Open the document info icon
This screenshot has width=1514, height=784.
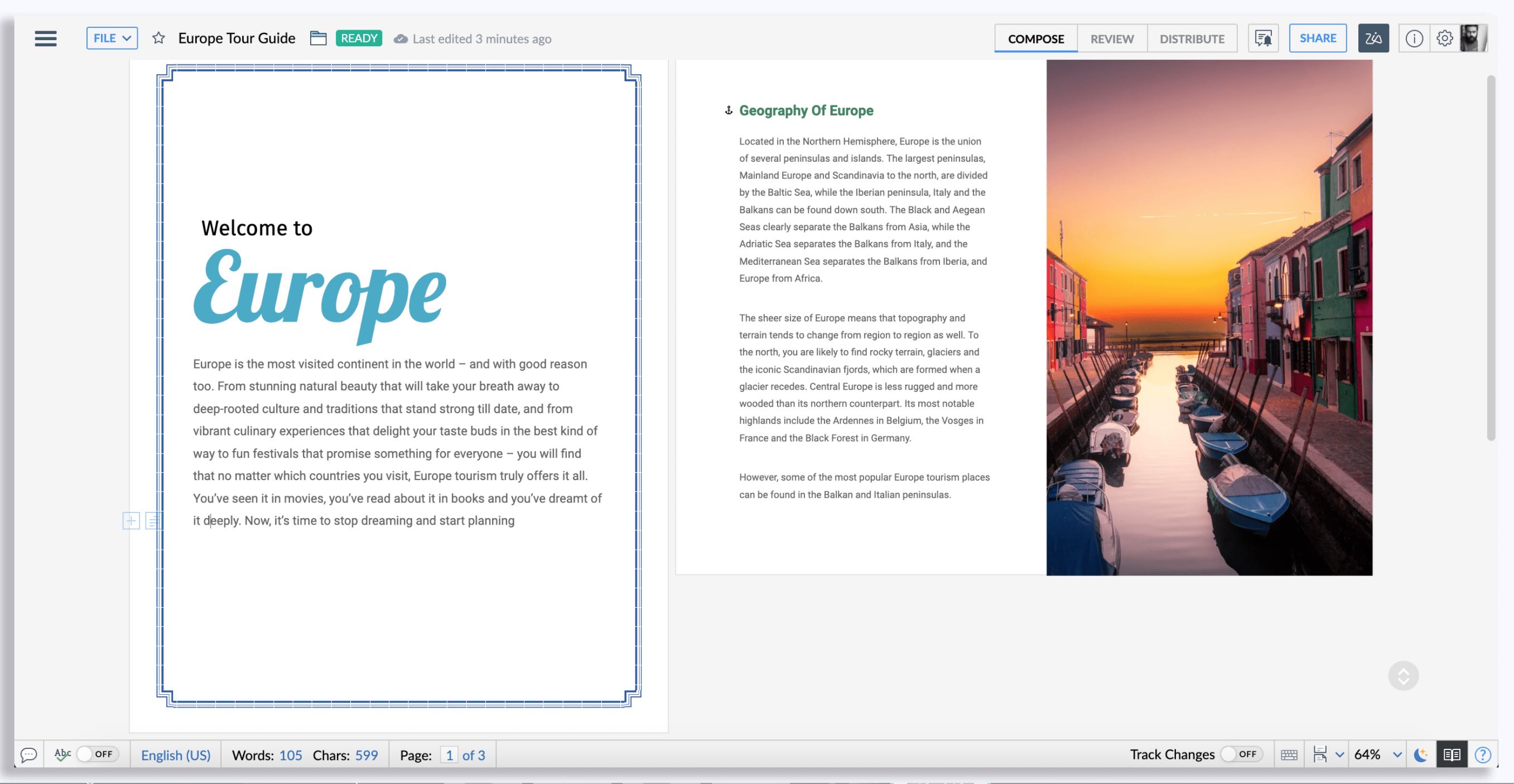click(x=1414, y=39)
